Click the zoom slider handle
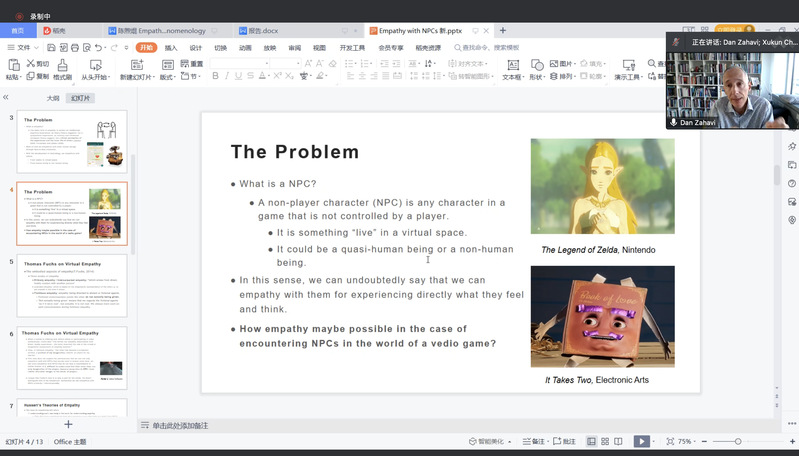This screenshot has height=456, width=799. (737, 441)
